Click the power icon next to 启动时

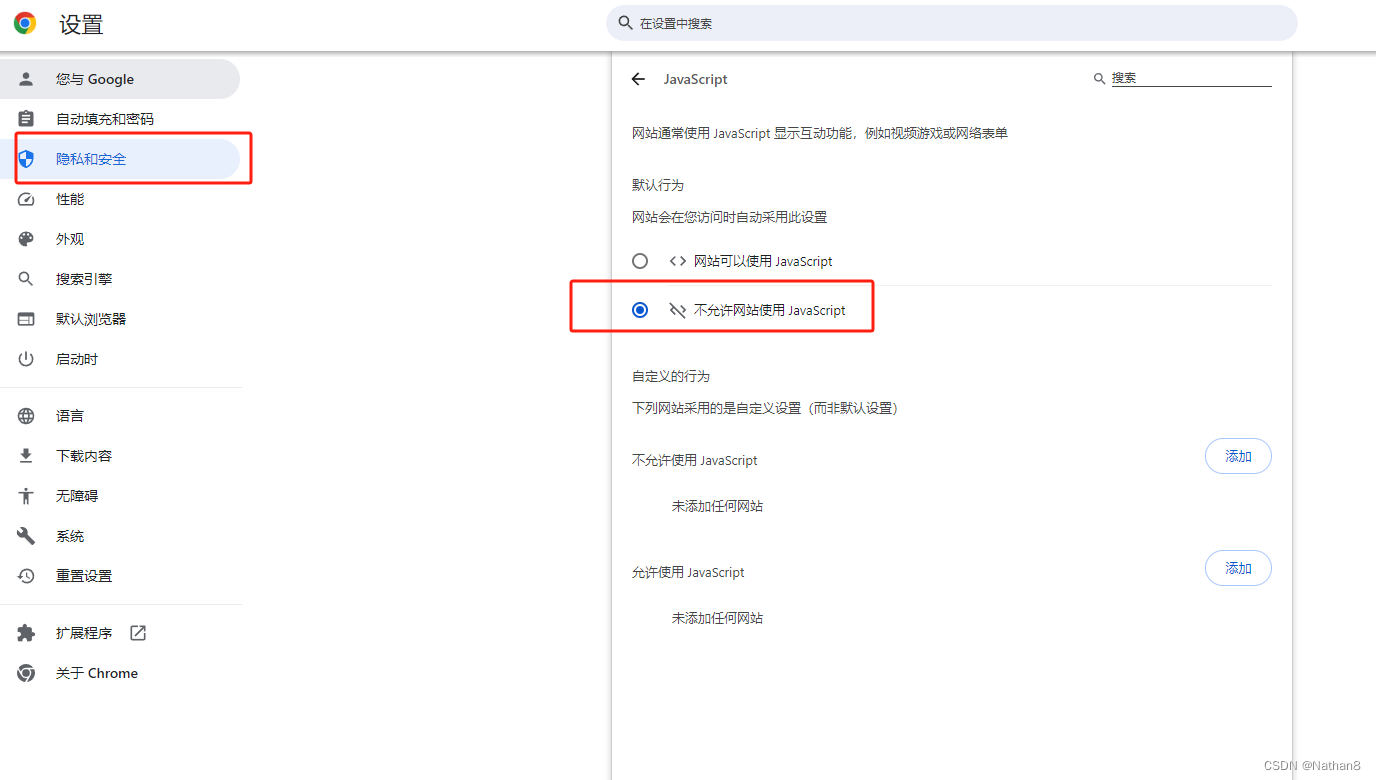(x=26, y=358)
